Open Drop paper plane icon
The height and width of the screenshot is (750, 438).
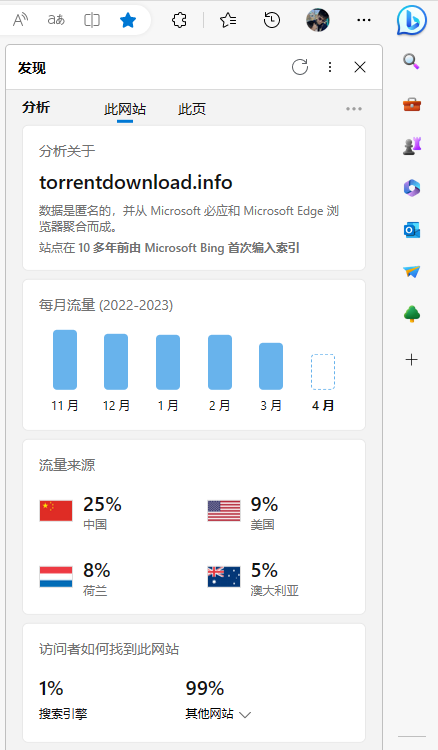pos(412,272)
